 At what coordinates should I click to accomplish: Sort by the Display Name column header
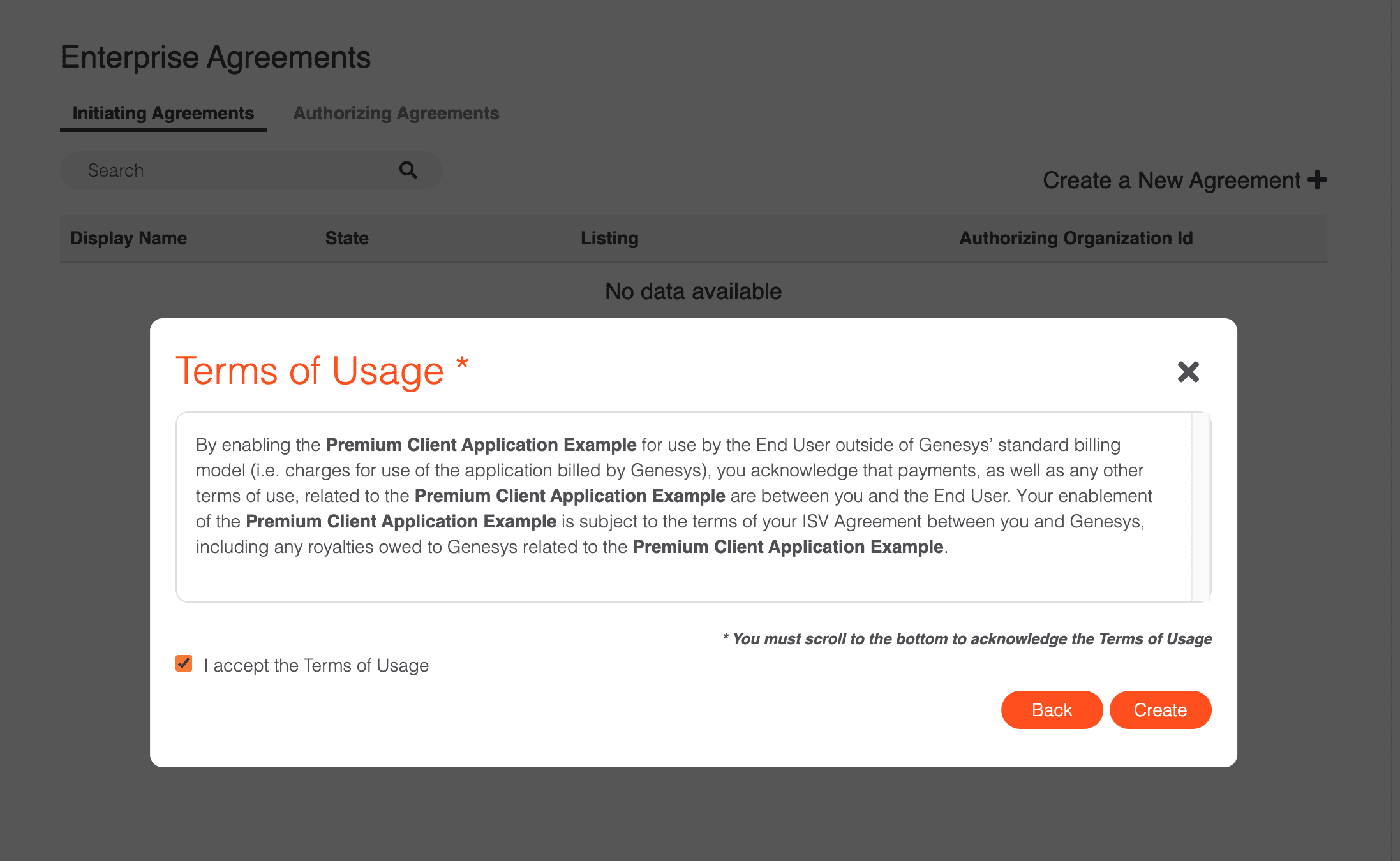pyautogui.click(x=128, y=238)
